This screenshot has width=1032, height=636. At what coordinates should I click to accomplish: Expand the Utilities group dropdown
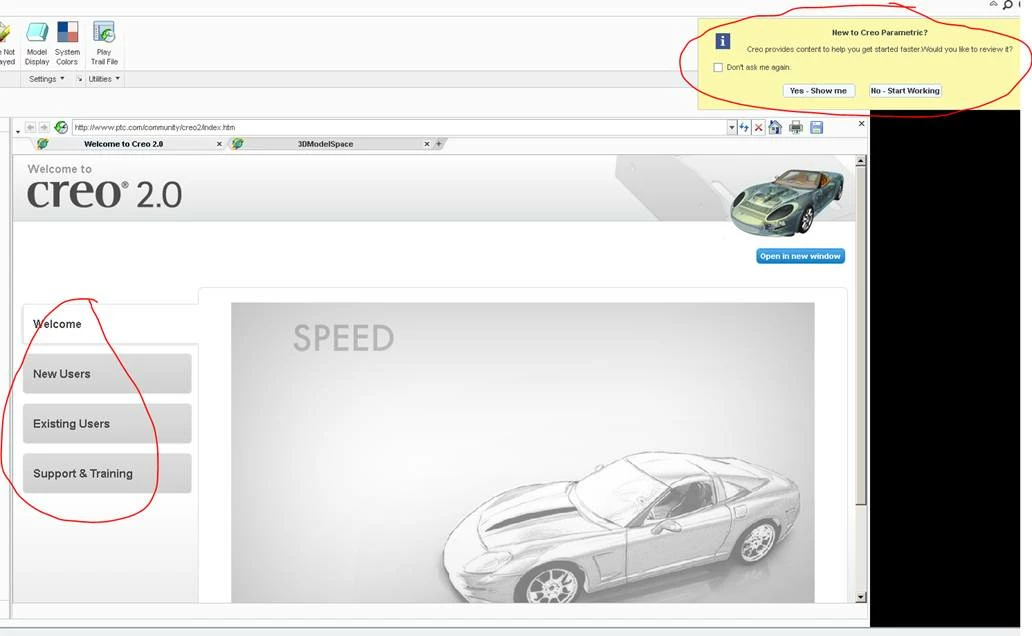(x=105, y=79)
